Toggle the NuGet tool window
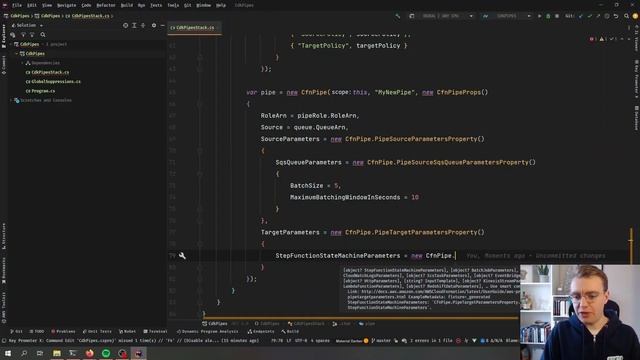 pyautogui.click(x=128, y=331)
